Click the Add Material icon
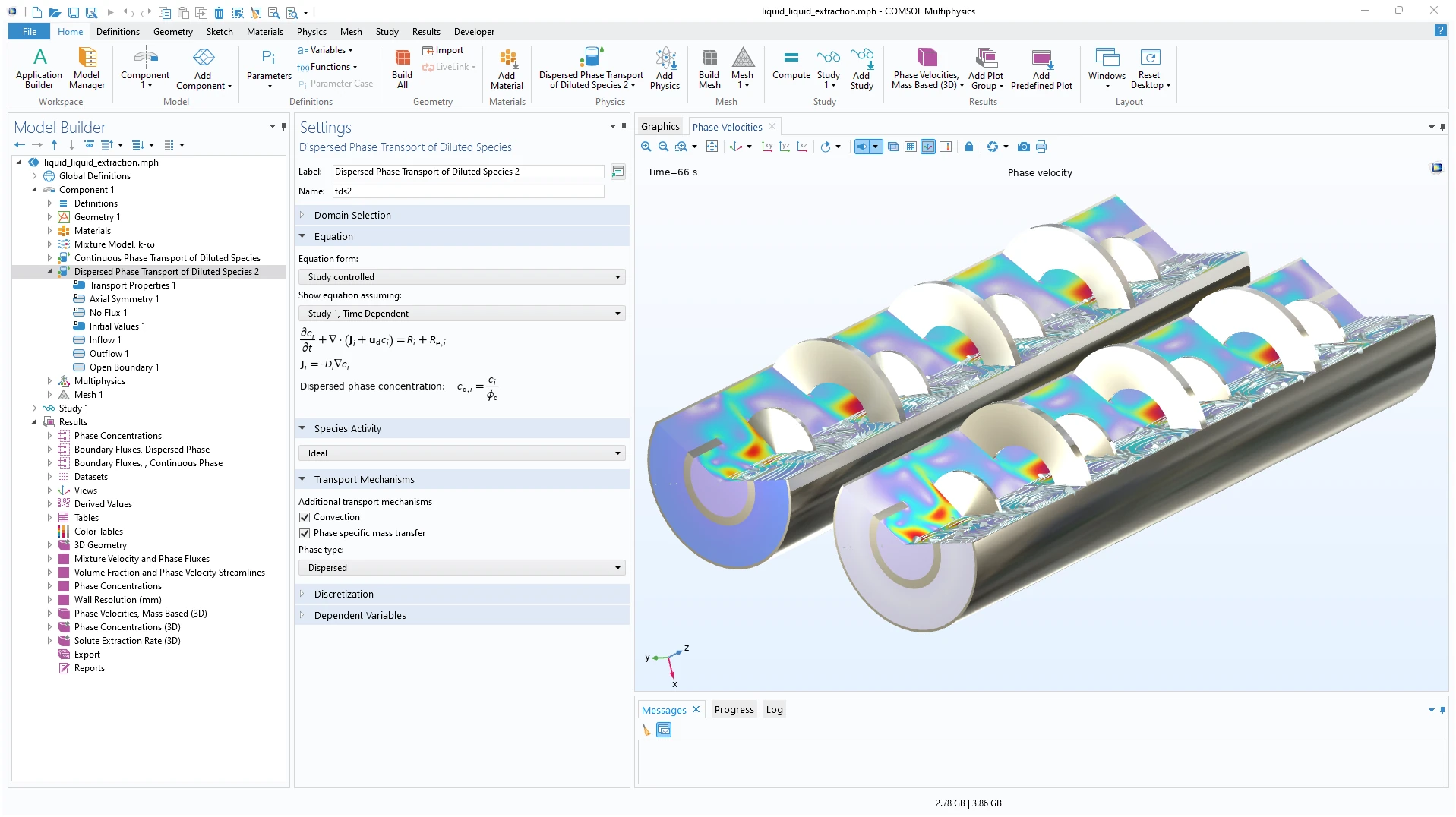The width and height of the screenshot is (1456, 817). (507, 68)
